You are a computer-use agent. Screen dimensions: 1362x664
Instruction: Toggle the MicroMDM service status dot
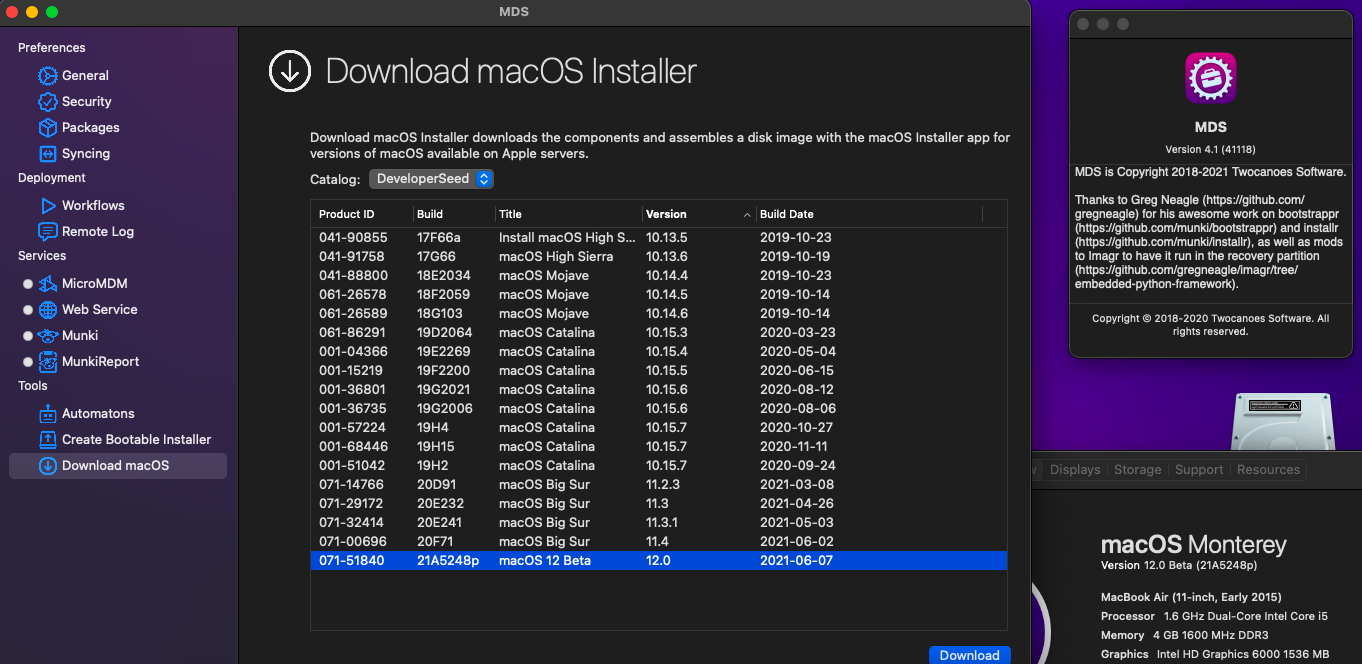[28, 284]
